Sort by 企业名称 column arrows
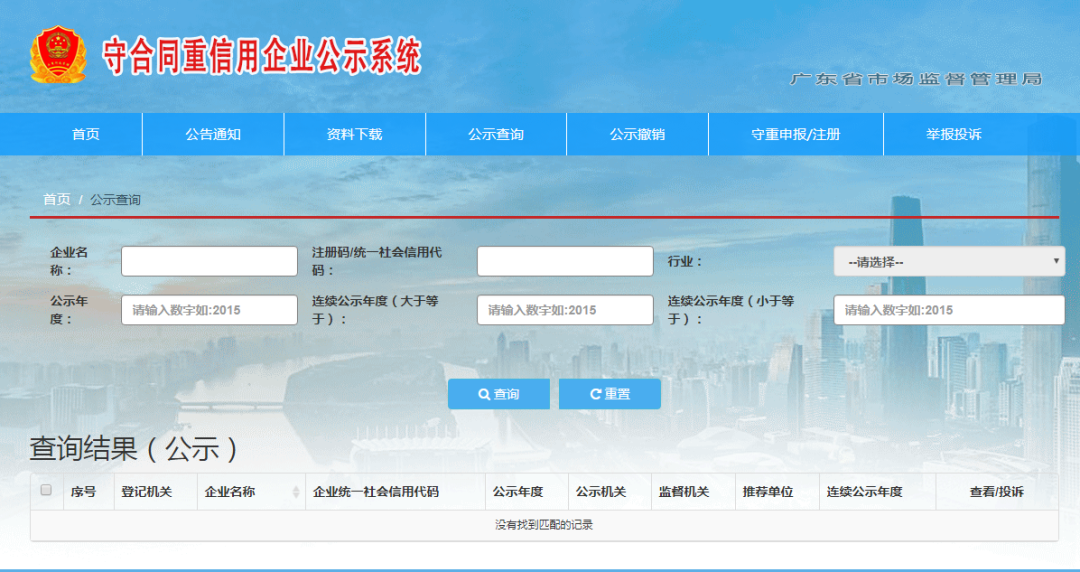The height and width of the screenshot is (572, 1080). point(296,492)
